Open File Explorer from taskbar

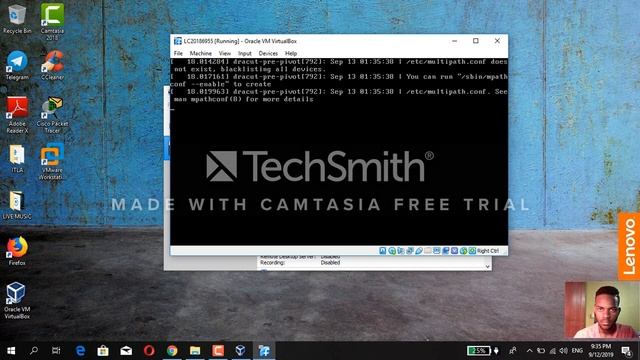(x=195, y=351)
